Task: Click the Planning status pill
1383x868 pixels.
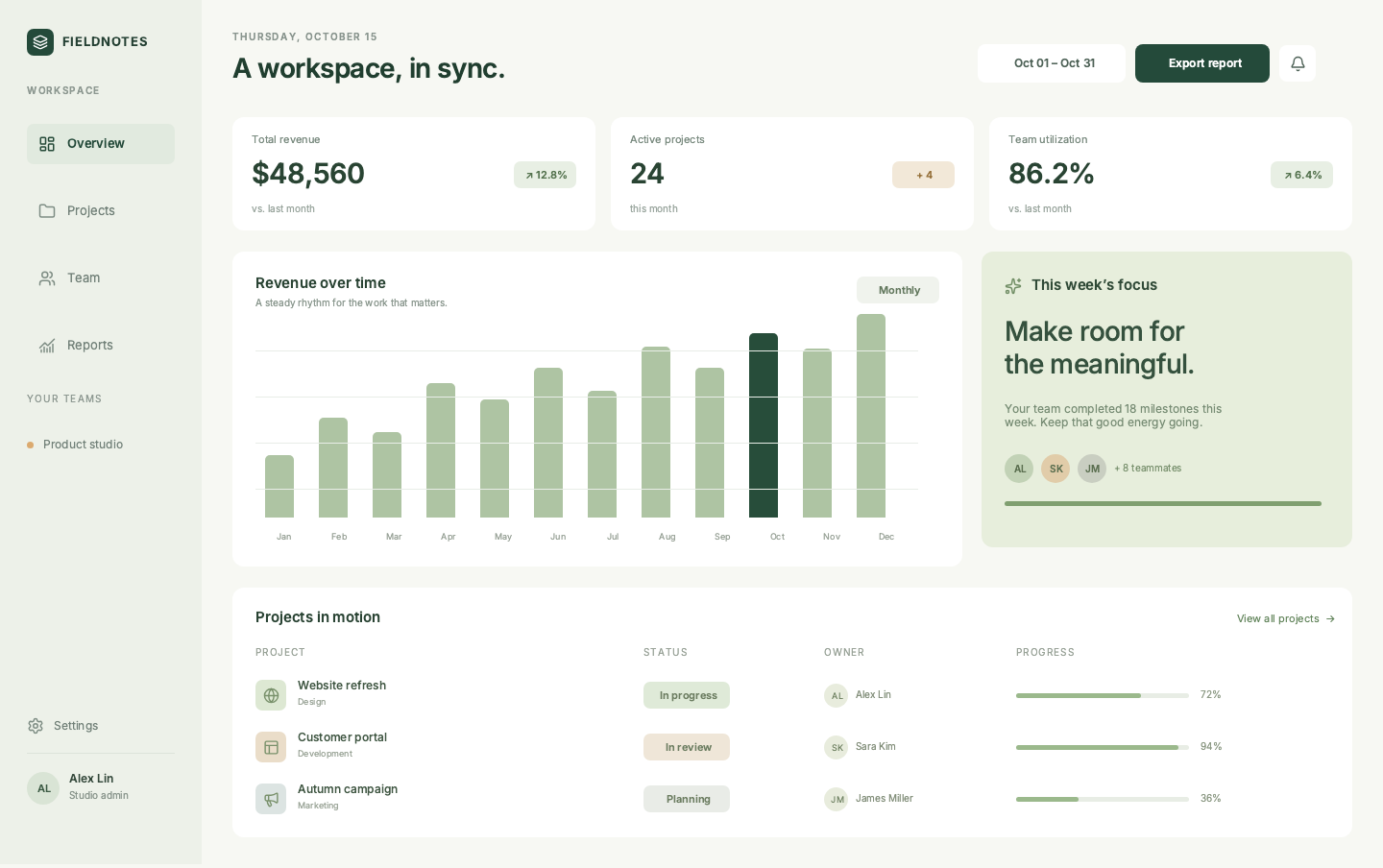Action: (x=687, y=799)
